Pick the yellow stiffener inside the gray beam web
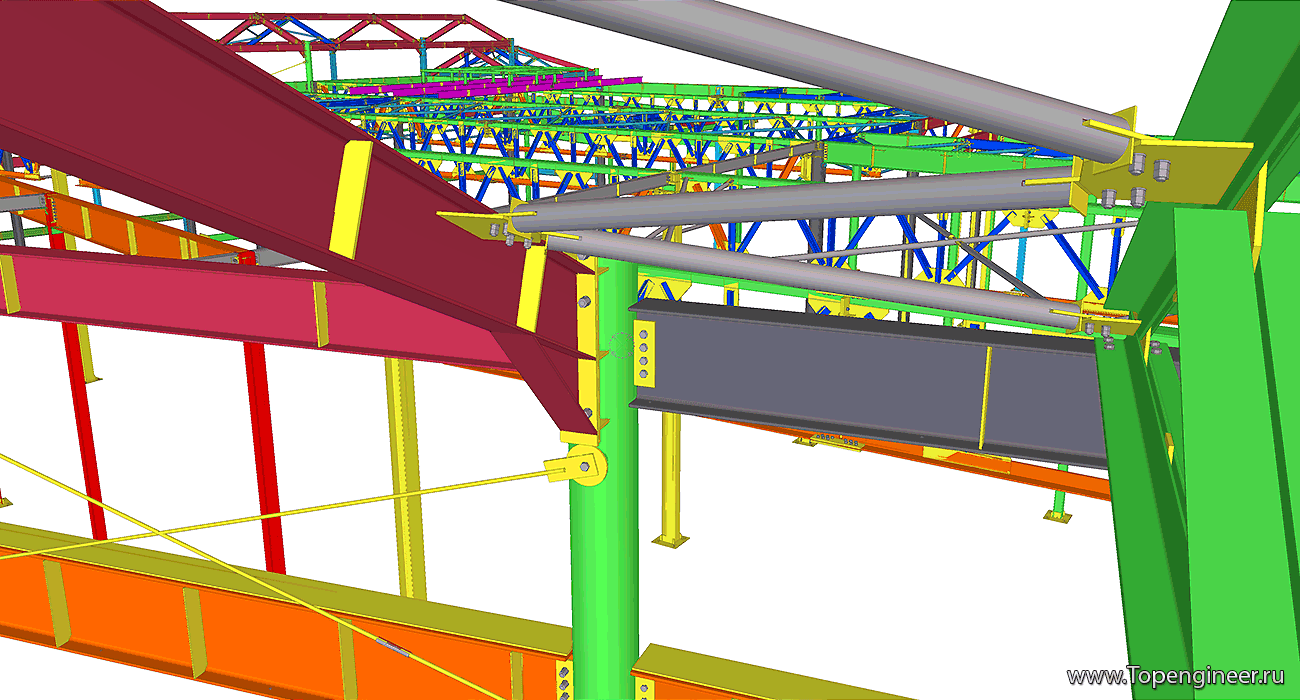Image resolution: width=1300 pixels, height=700 pixels. click(985, 397)
